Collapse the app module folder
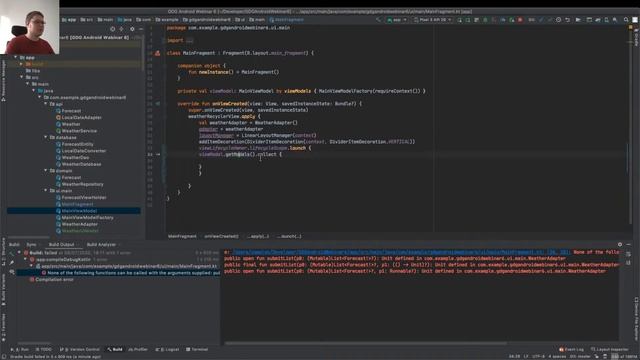The height and width of the screenshot is (360, 640). 16,58
